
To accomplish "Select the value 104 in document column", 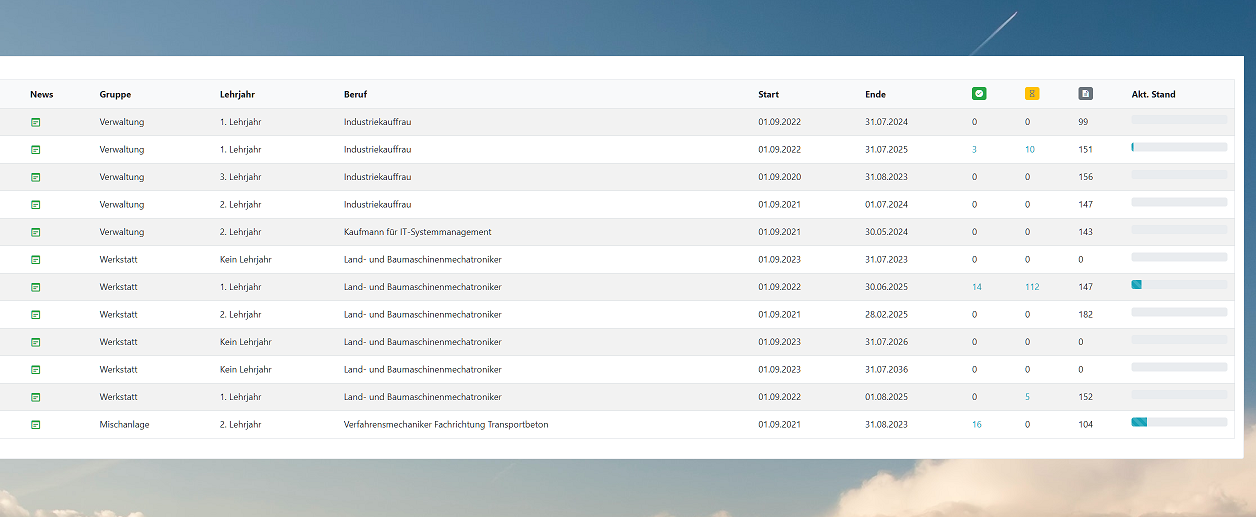I will coord(1085,424).
